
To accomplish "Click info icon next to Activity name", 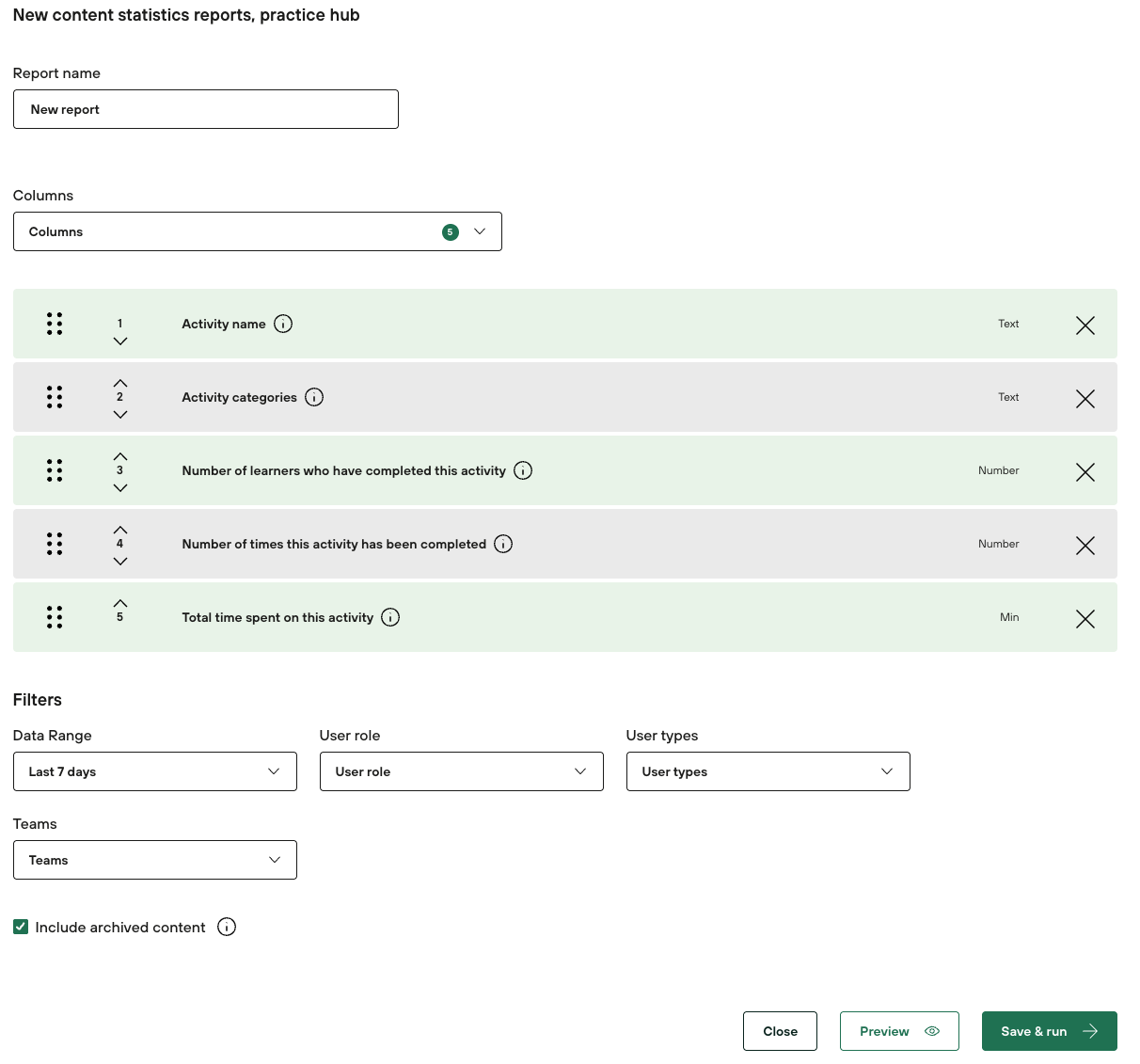I will click(283, 324).
